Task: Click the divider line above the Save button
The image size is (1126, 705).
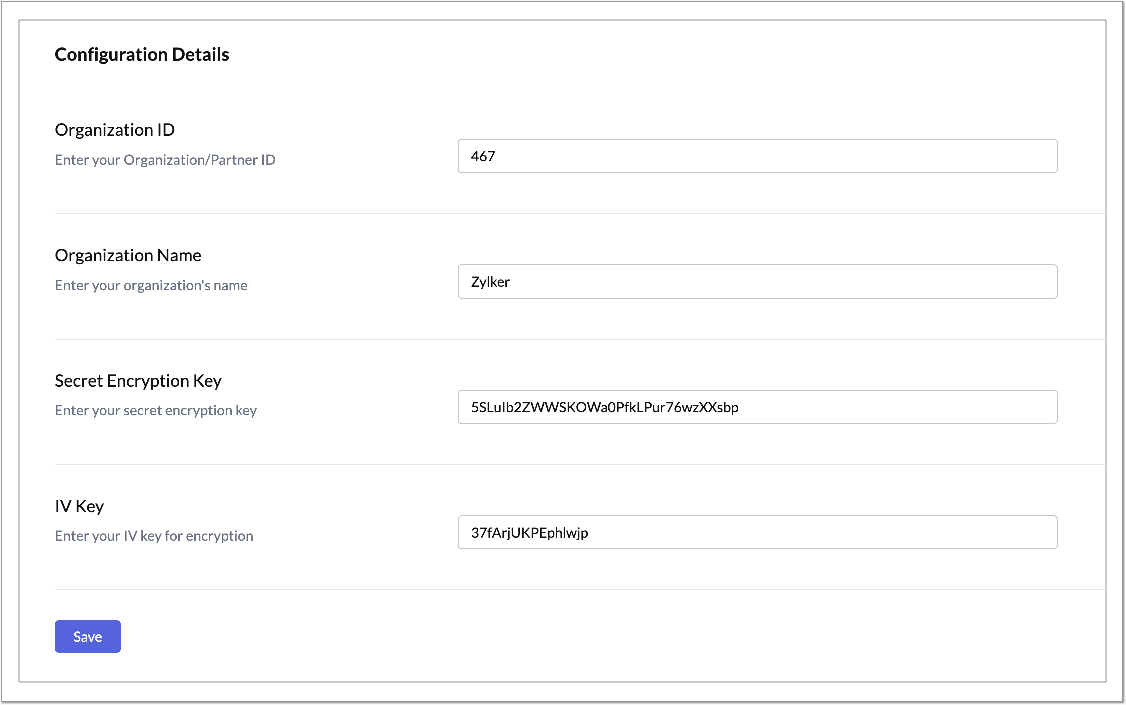Action: pos(579,589)
